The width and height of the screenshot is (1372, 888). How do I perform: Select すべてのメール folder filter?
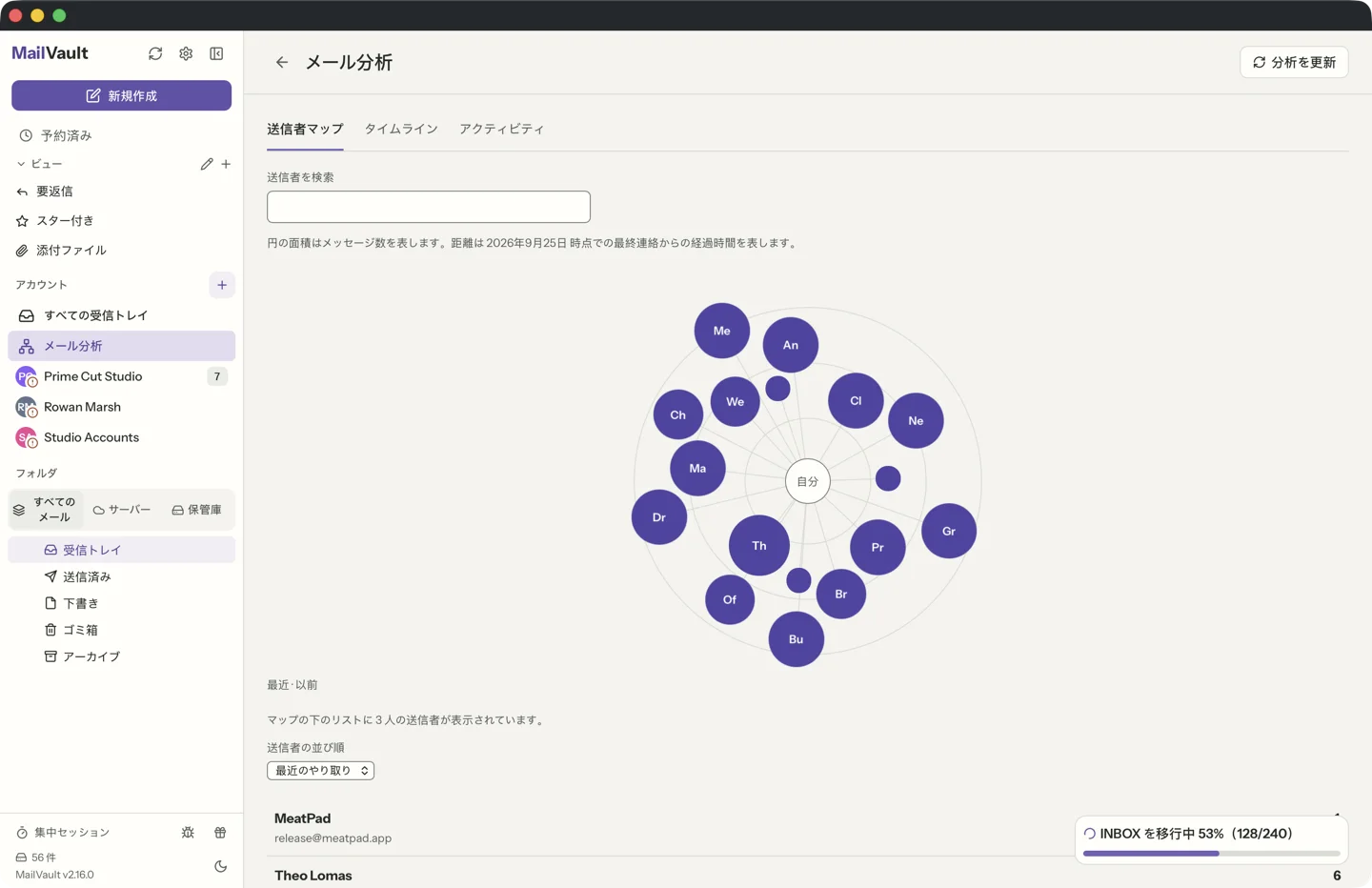click(46, 510)
